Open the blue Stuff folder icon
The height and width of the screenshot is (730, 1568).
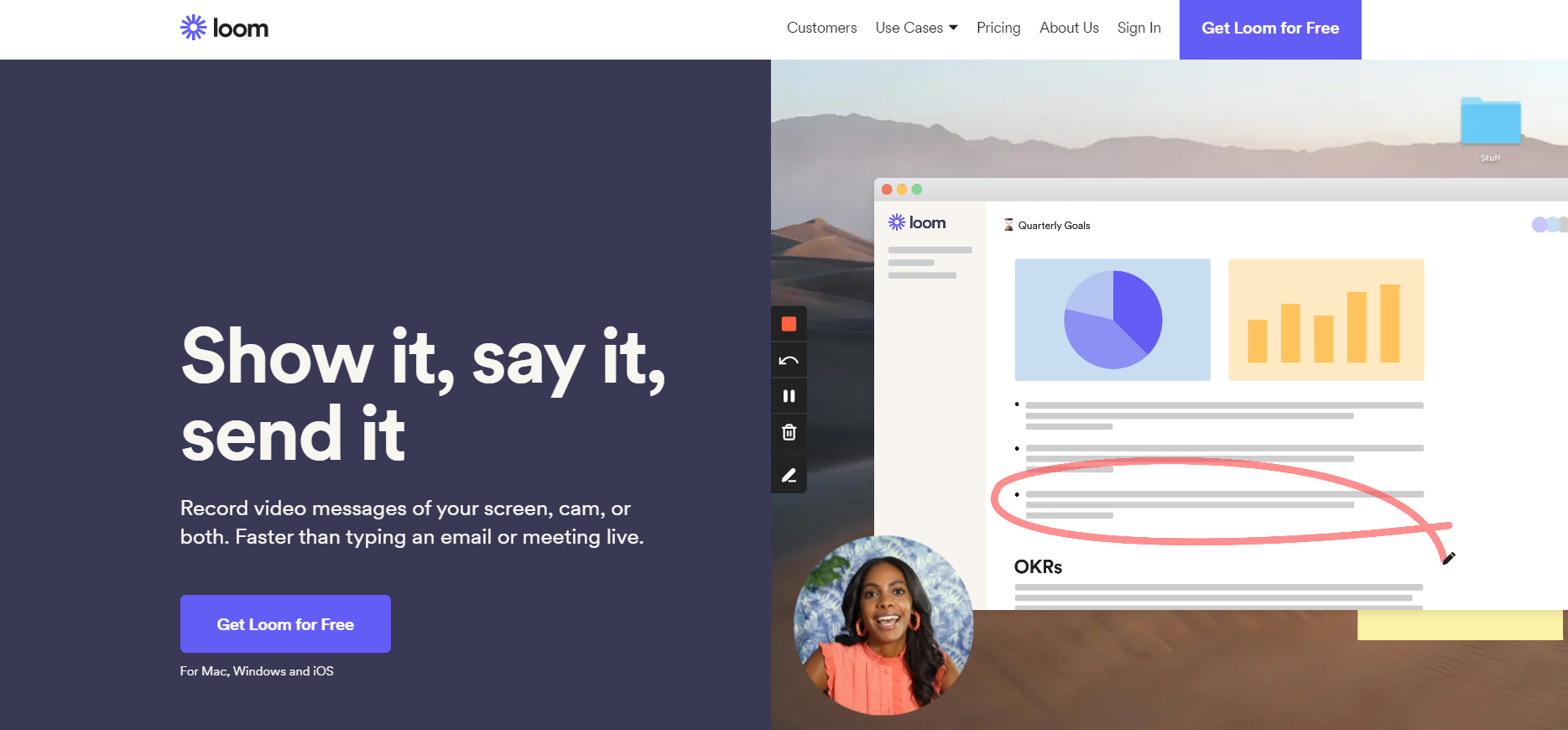tap(1490, 123)
